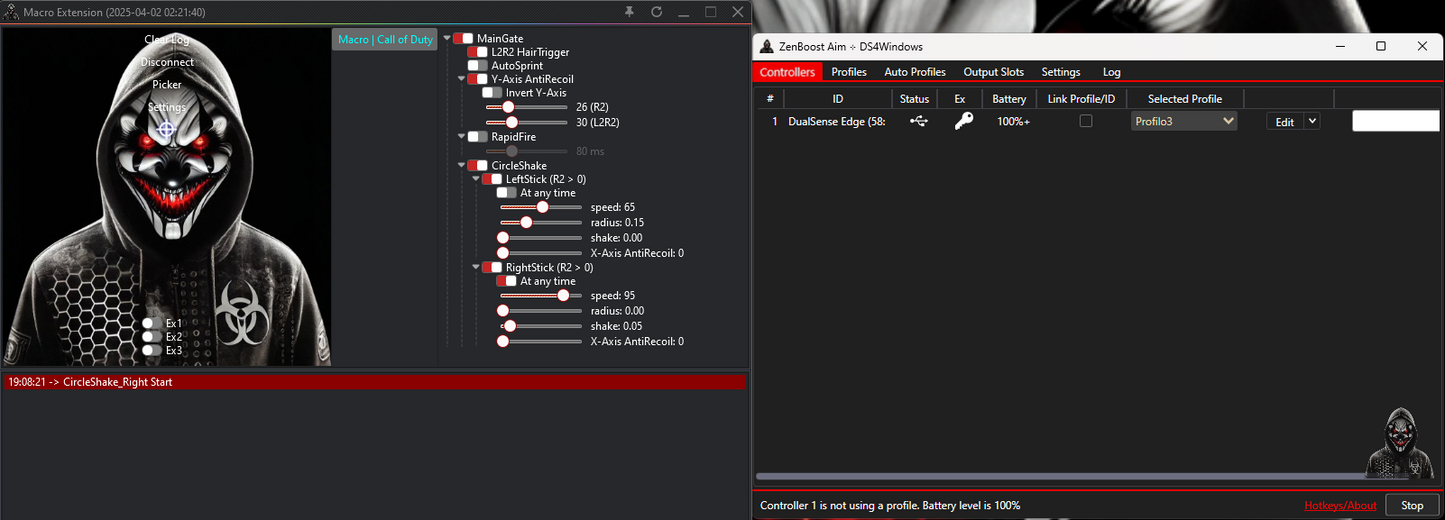Open the Auto Profiles tab

click(915, 72)
